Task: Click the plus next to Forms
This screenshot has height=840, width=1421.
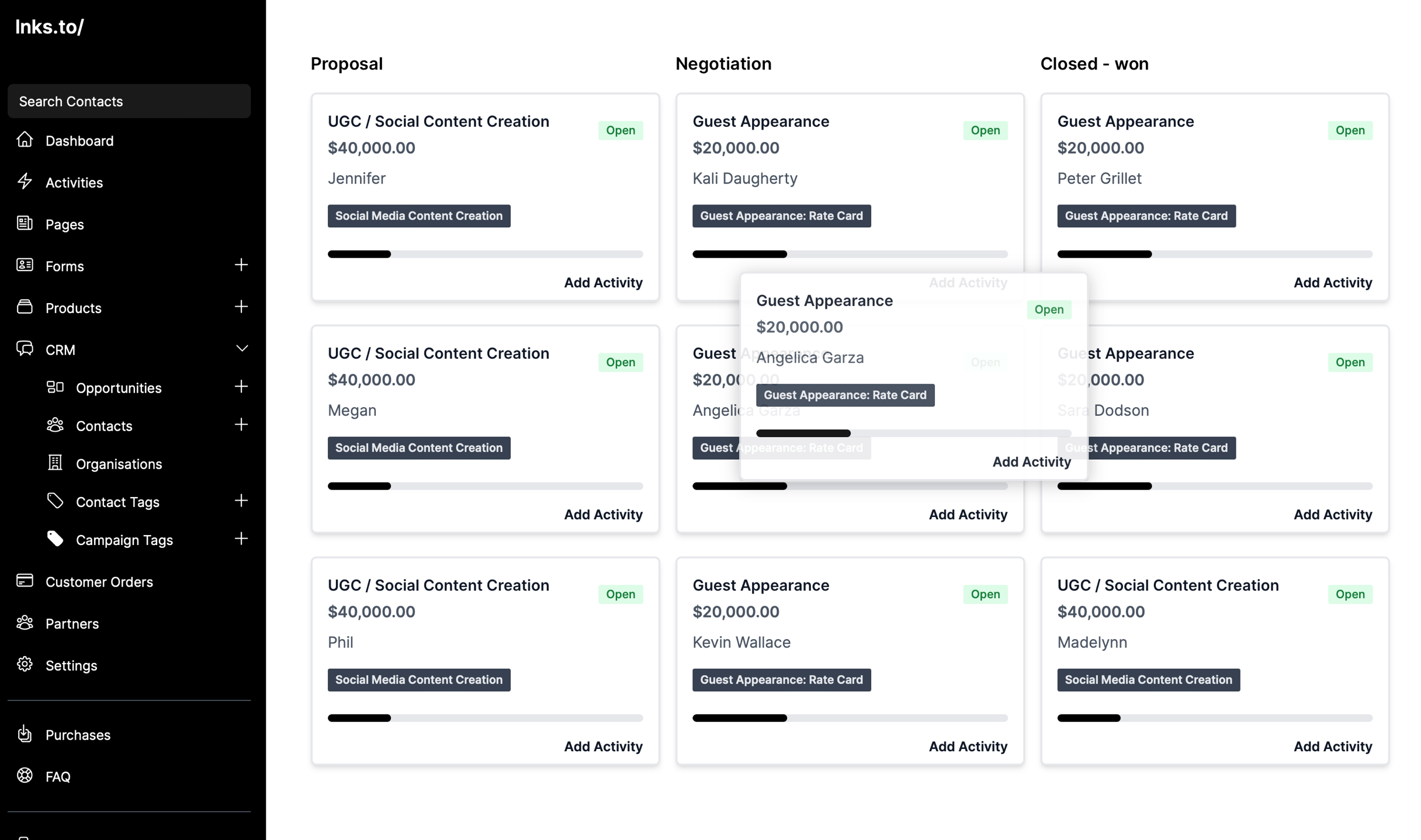Action: (x=241, y=265)
